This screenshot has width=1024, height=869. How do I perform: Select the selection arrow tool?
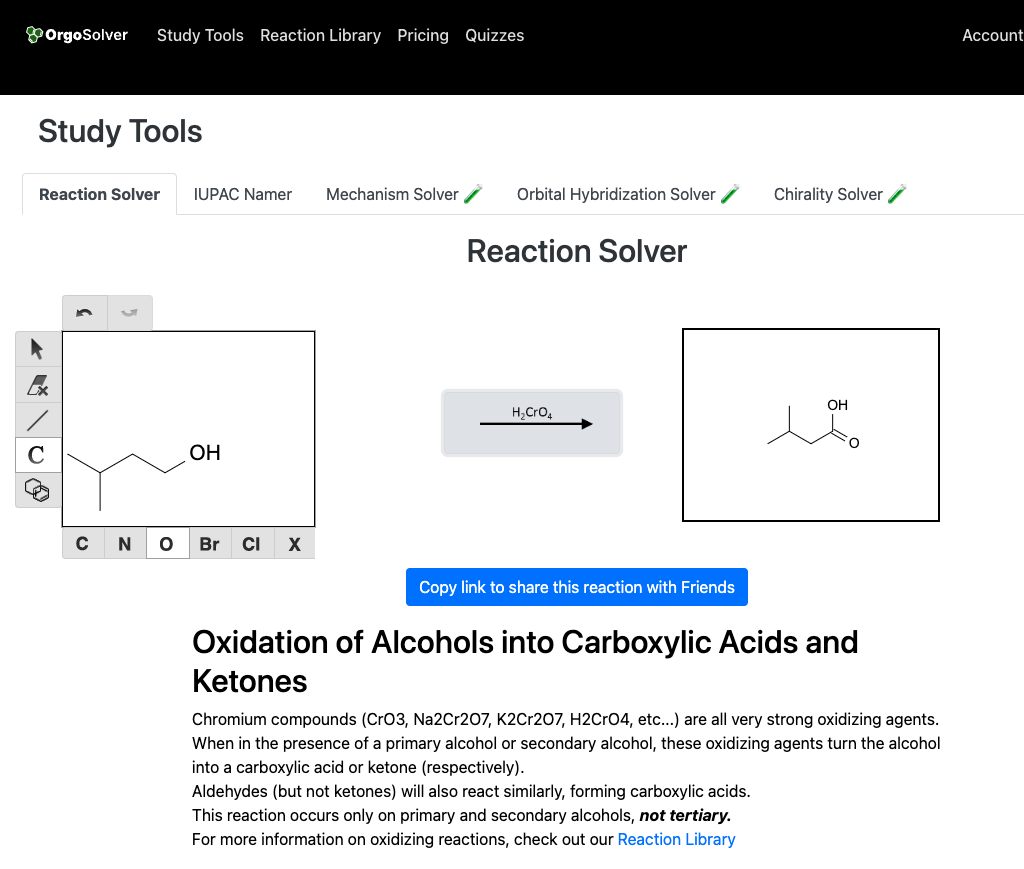(36, 349)
